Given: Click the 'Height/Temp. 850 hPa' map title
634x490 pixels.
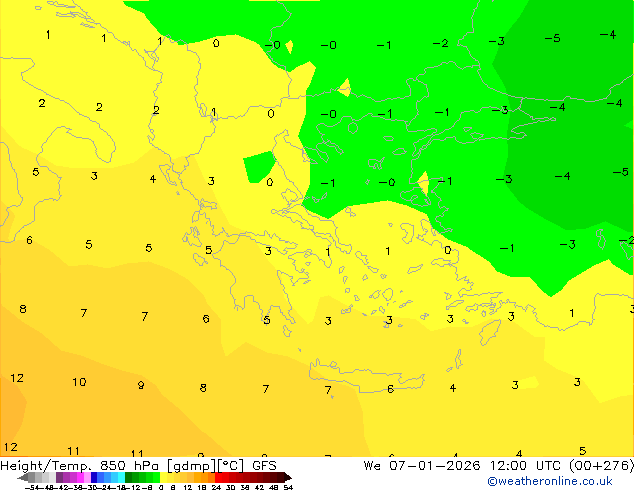Looking at the screenshot, I should click(79, 466).
